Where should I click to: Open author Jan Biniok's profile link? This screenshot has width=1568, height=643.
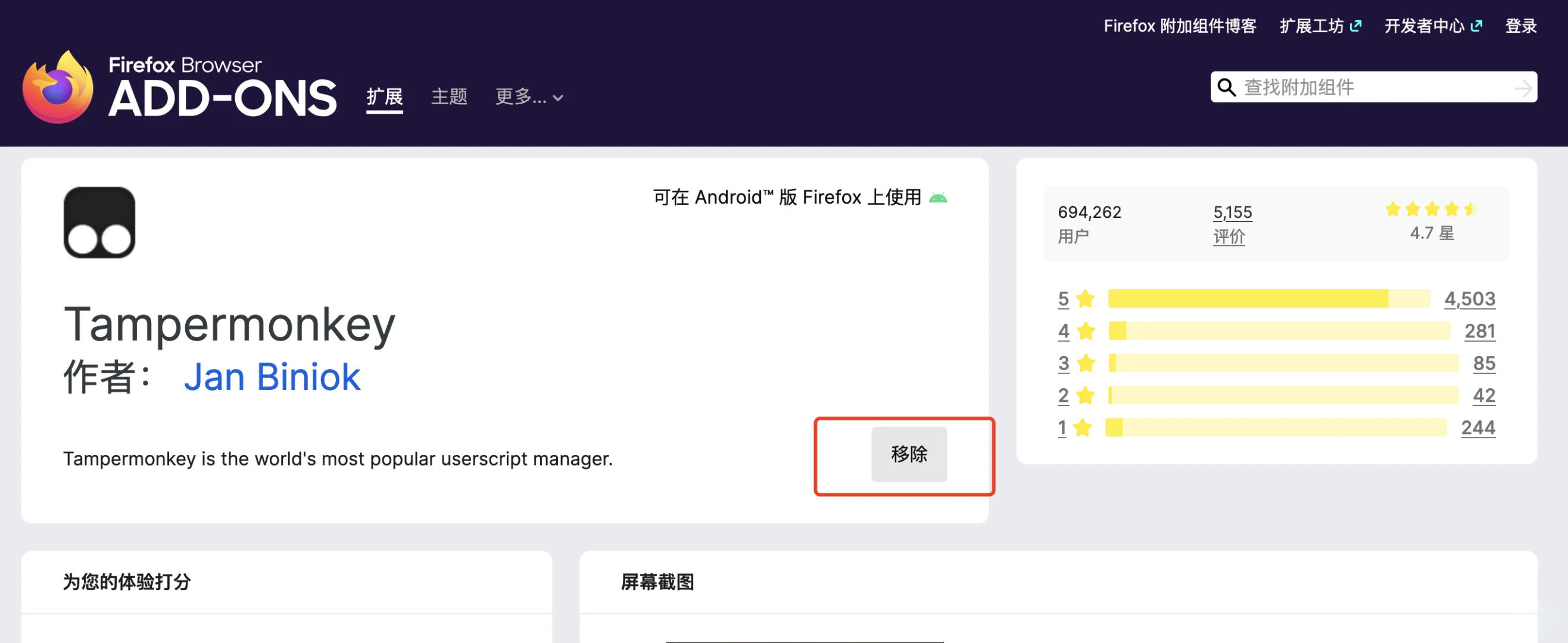272,376
